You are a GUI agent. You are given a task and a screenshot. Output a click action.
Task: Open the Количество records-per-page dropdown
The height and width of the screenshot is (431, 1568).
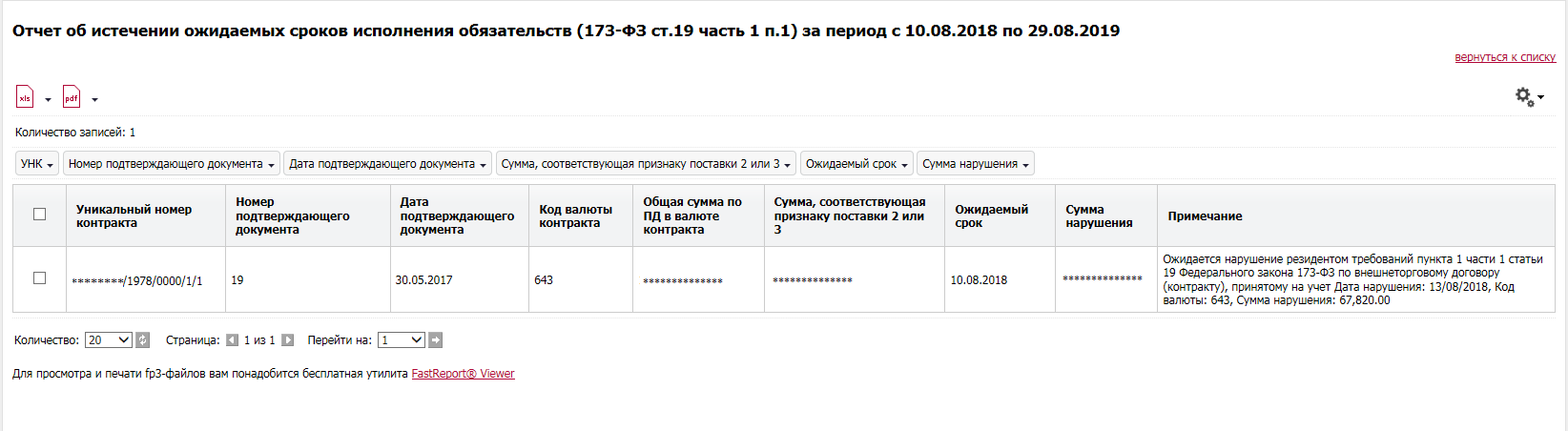point(109,339)
